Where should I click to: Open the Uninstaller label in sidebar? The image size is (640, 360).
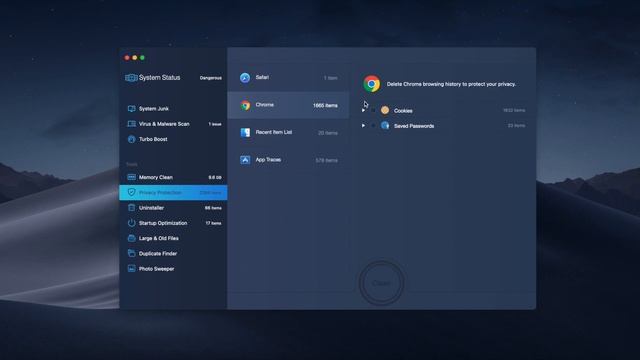(x=151, y=208)
